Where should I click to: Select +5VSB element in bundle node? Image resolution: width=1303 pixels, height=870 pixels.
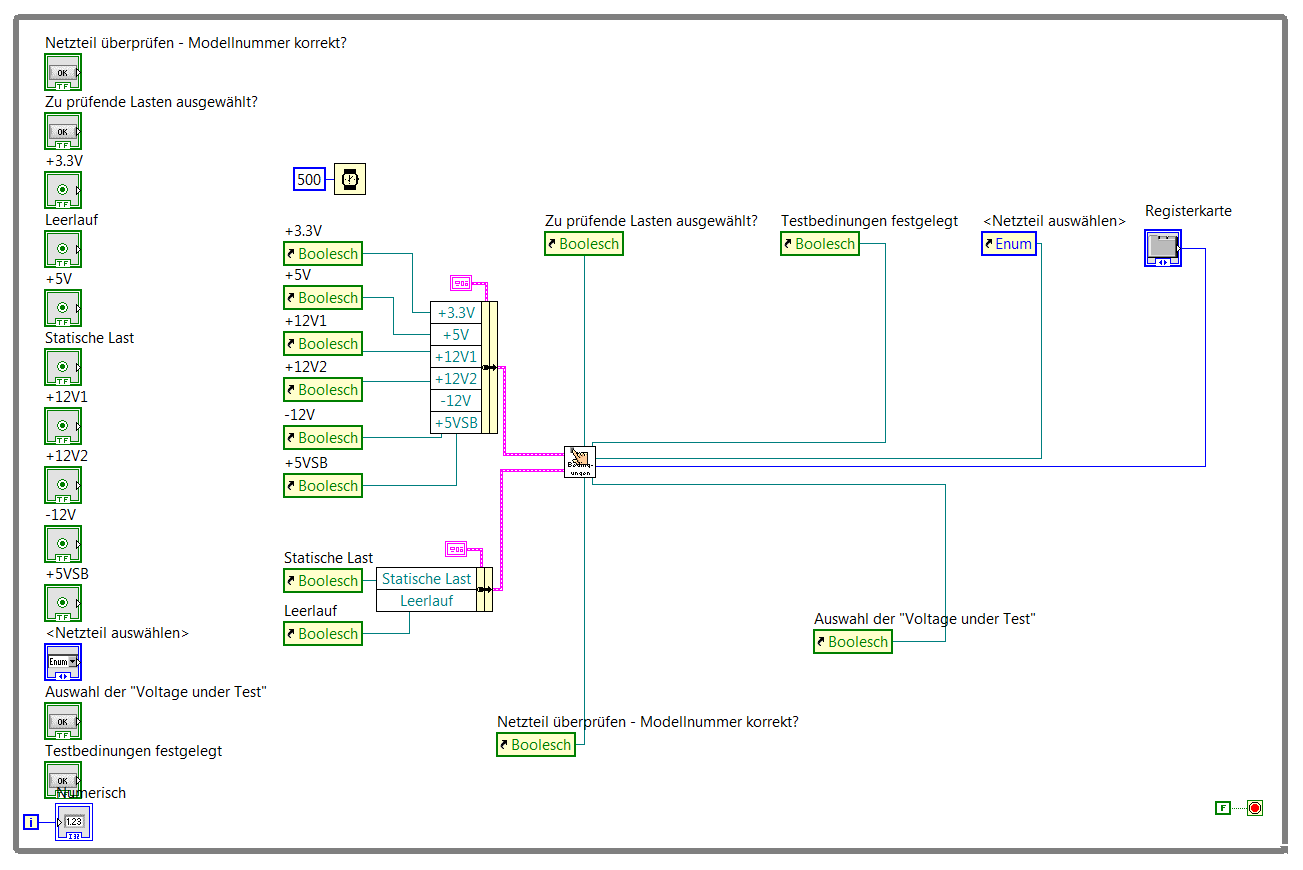point(456,423)
